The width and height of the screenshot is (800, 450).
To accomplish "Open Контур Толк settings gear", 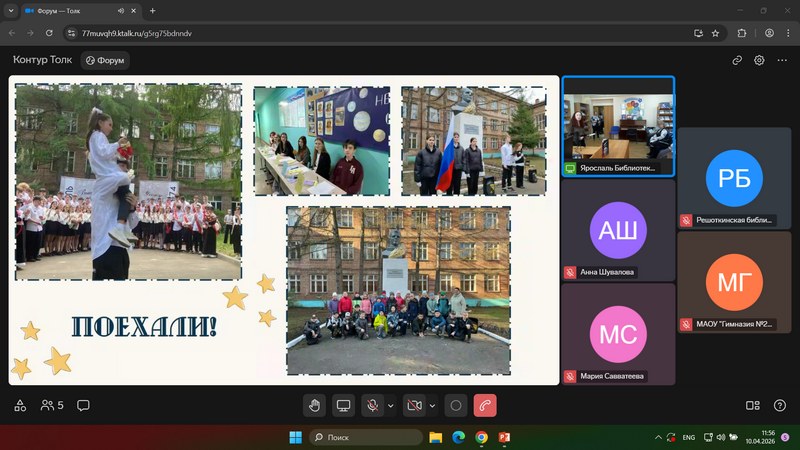I will point(759,60).
